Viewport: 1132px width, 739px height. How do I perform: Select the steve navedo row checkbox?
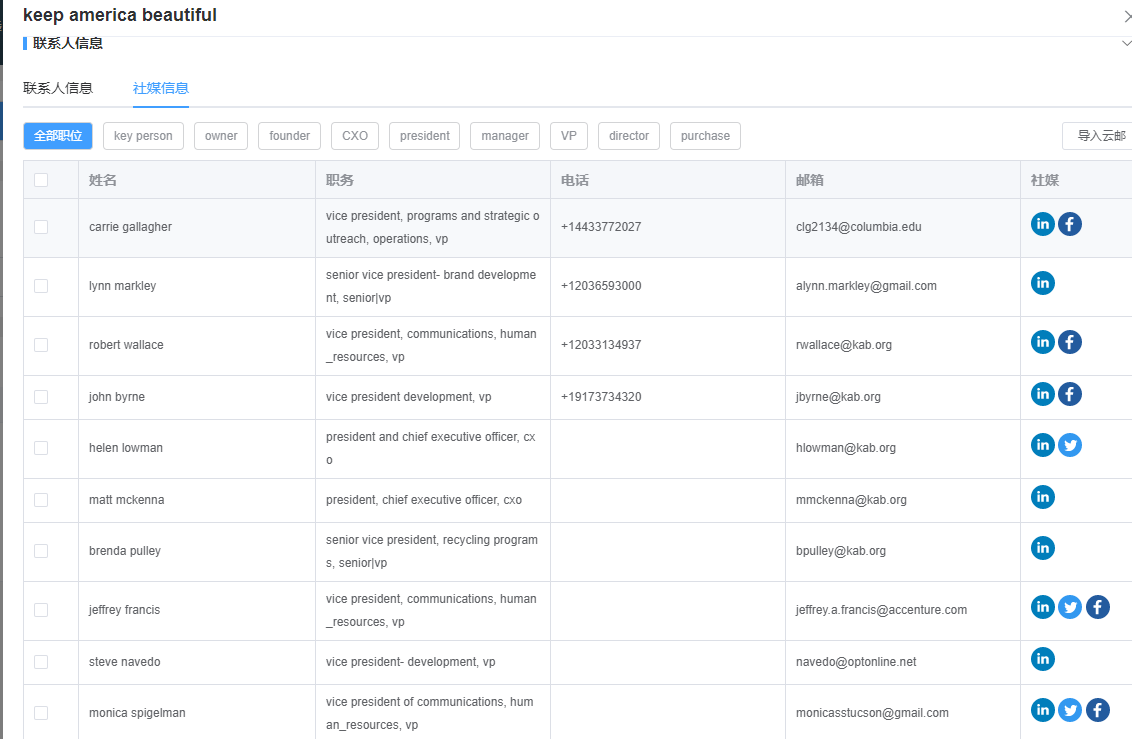[x=41, y=662]
